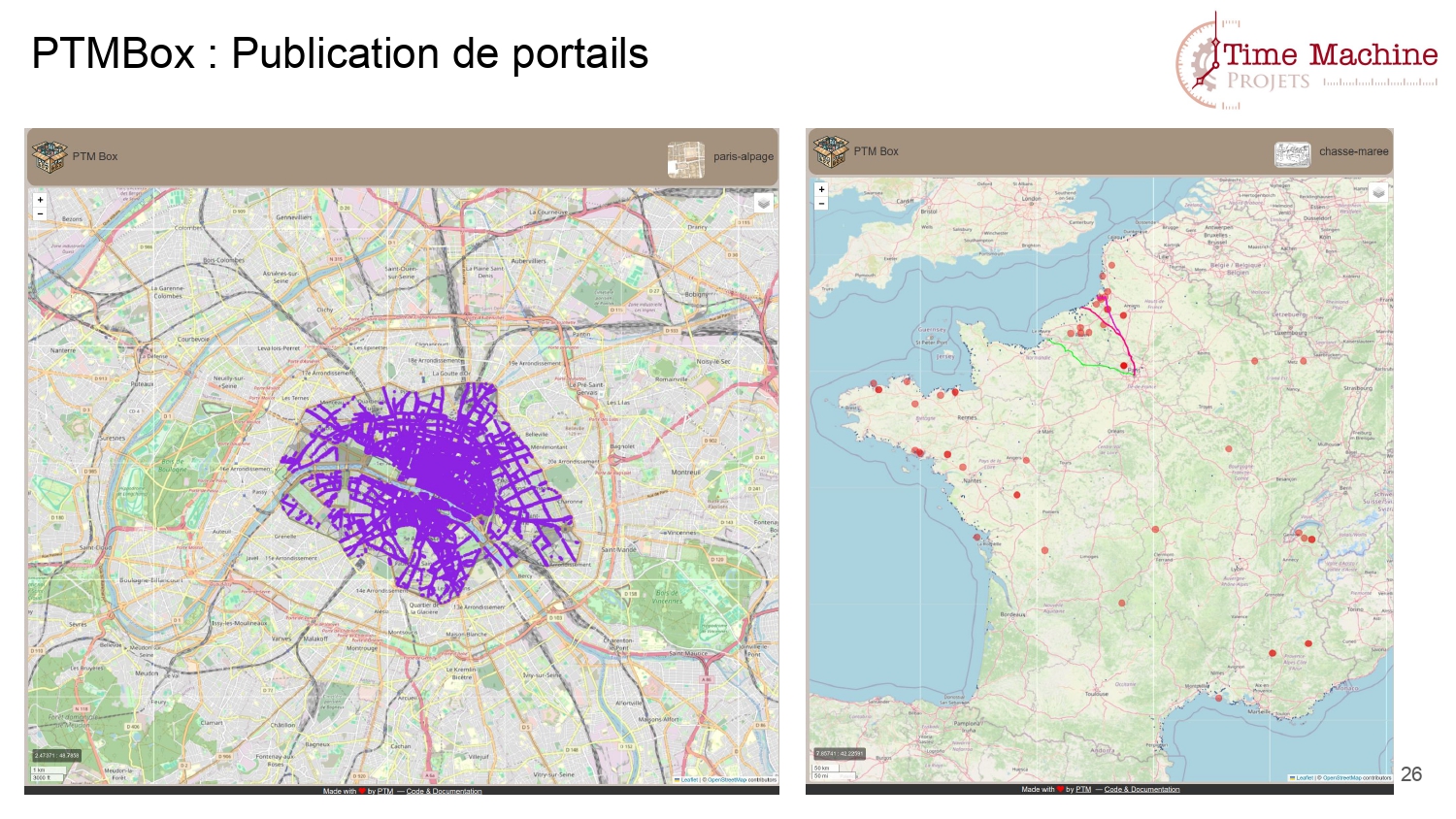Click the PTM link in the France map footer
The image size is (1456, 819).
1083,790
